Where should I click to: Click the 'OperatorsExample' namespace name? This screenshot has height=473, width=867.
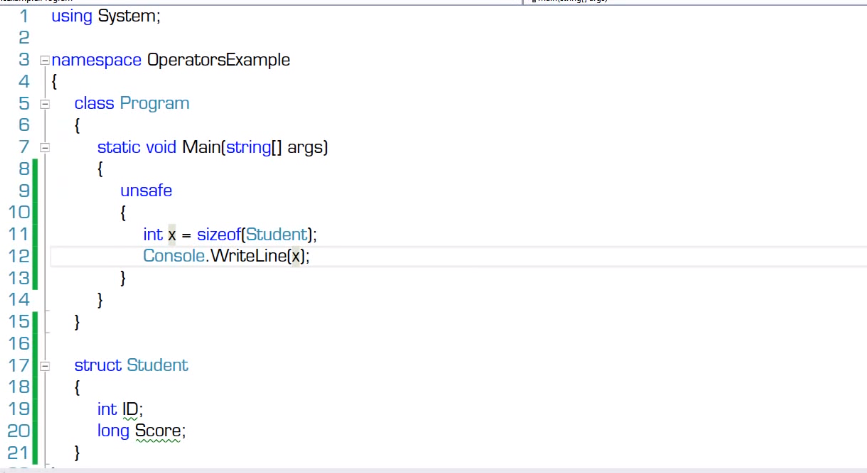tap(218, 60)
